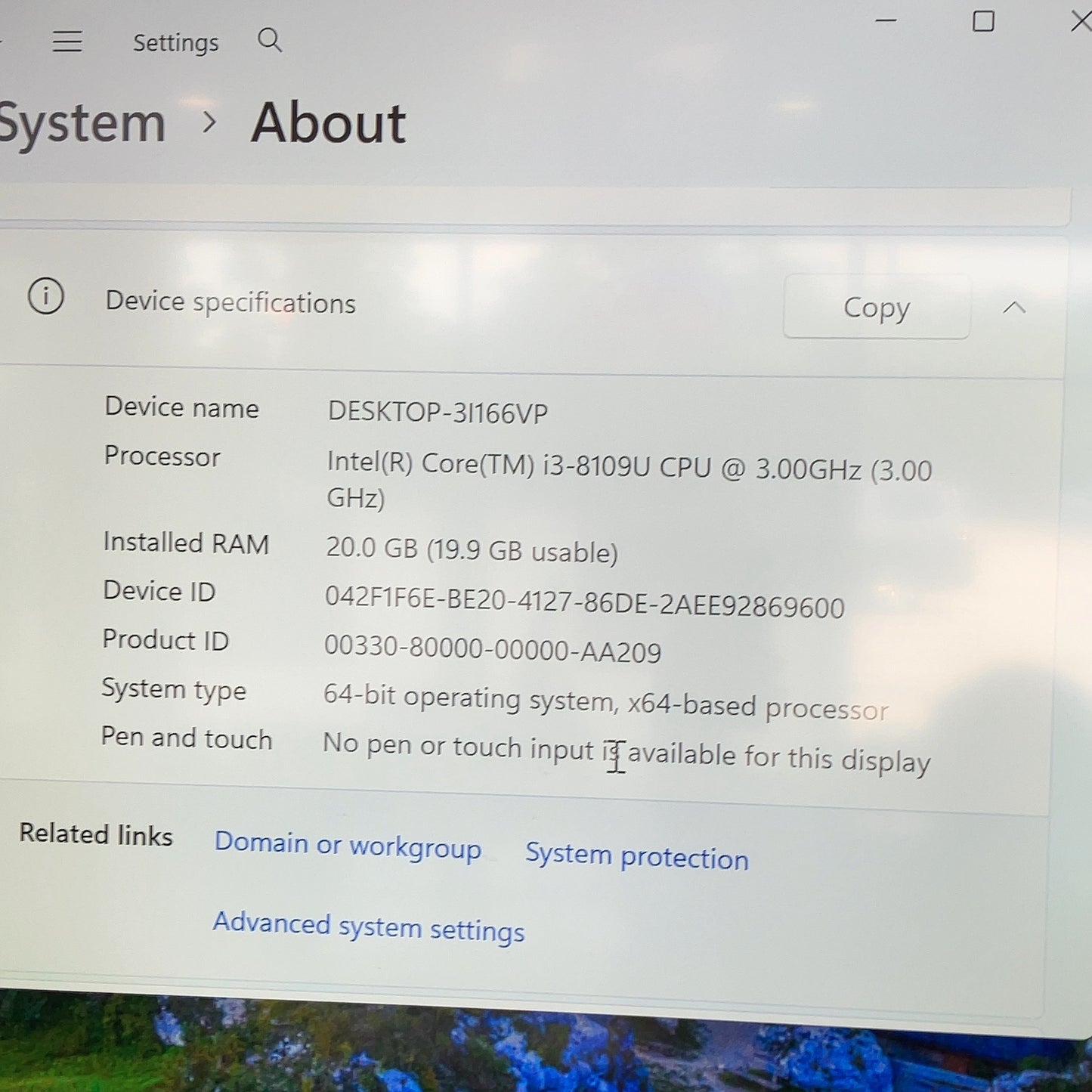Go back to System breadcrumb

tap(82, 124)
